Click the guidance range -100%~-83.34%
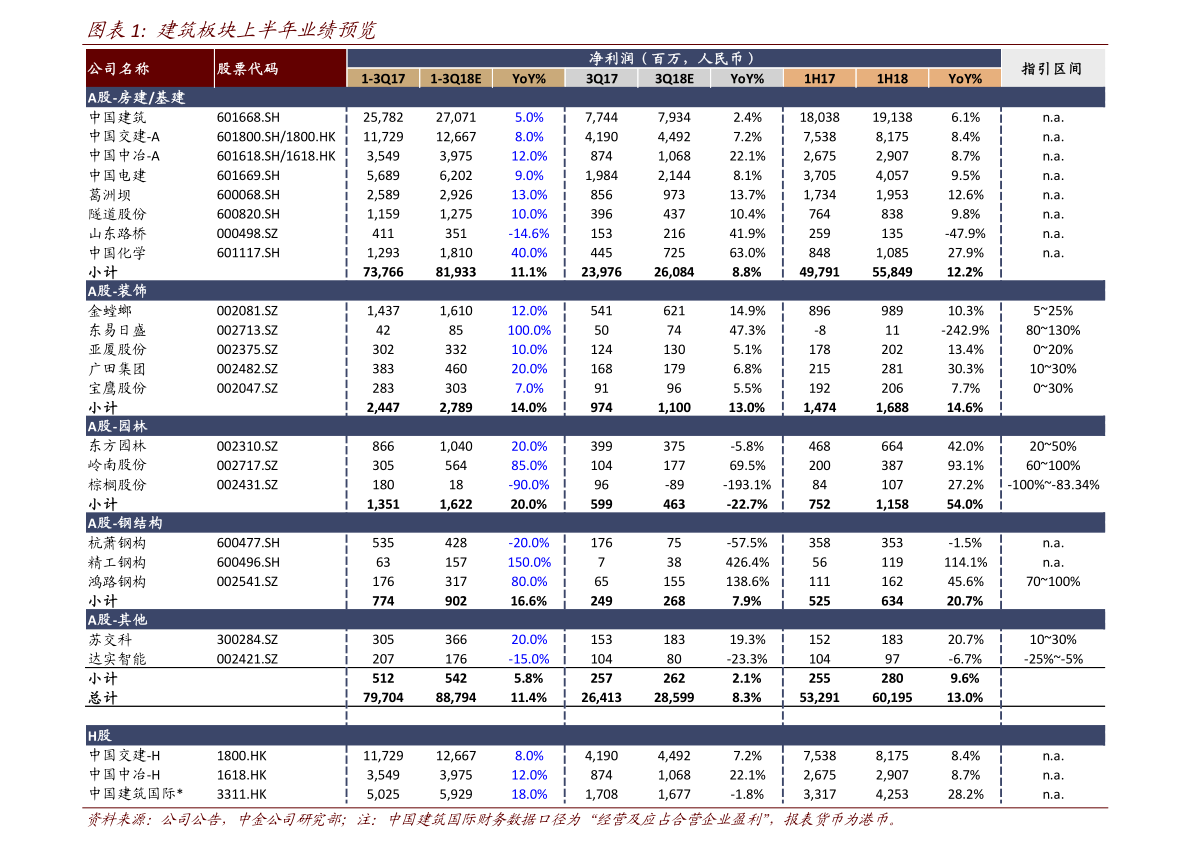The width and height of the screenshot is (1191, 849). [1054, 484]
